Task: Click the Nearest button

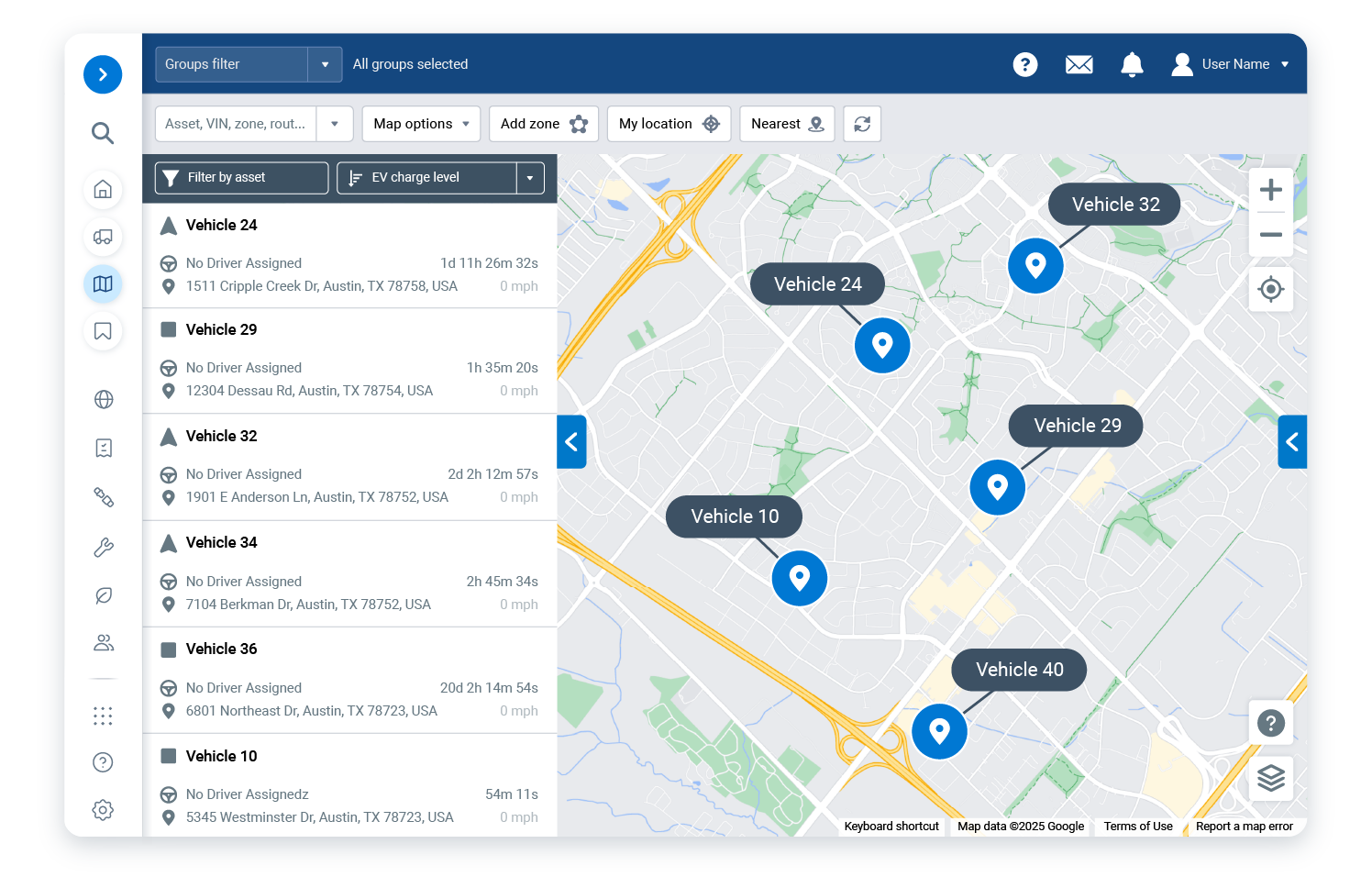Action: coord(786,124)
